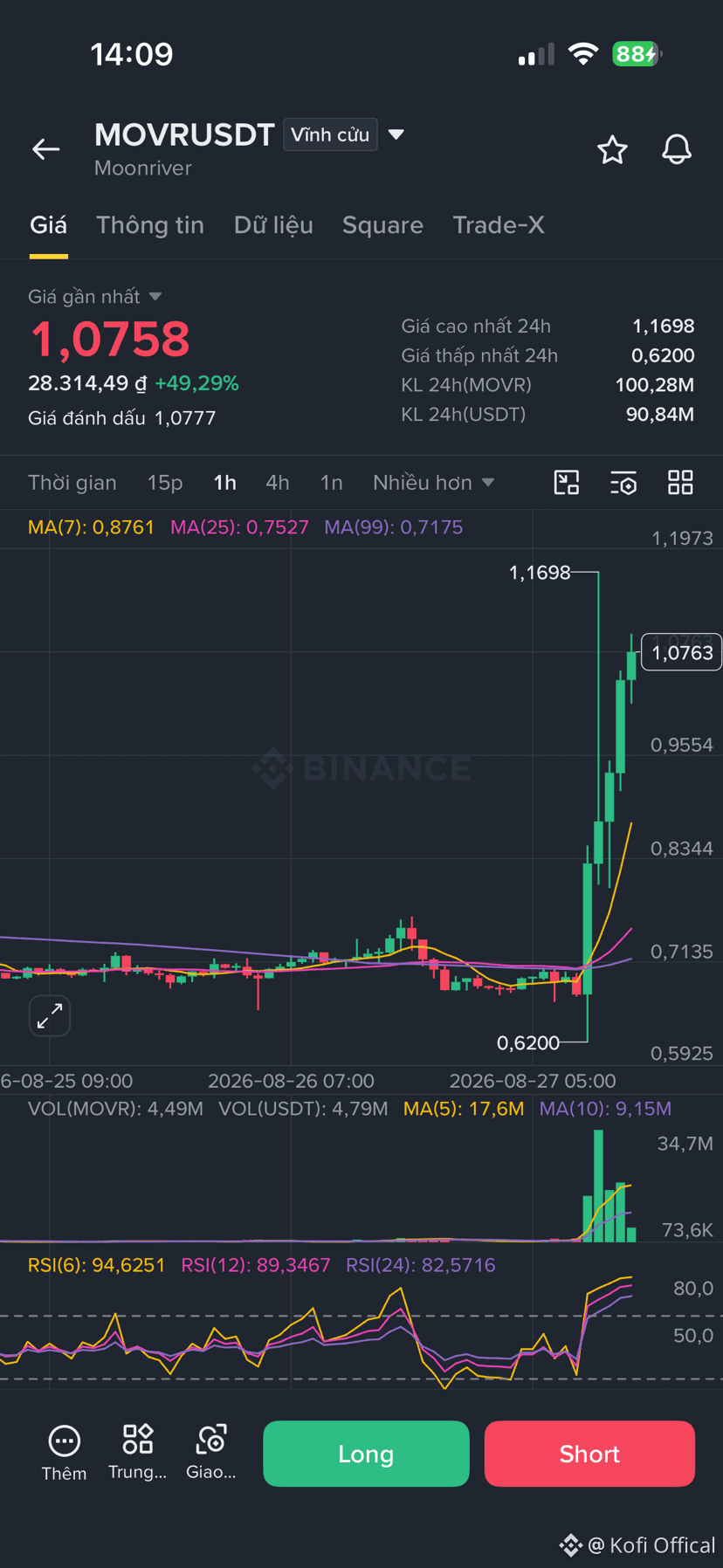This screenshot has height=1568, width=723.
Task: Tap the 2026-08-26 07:00 time axis label
Action: click(291, 1081)
